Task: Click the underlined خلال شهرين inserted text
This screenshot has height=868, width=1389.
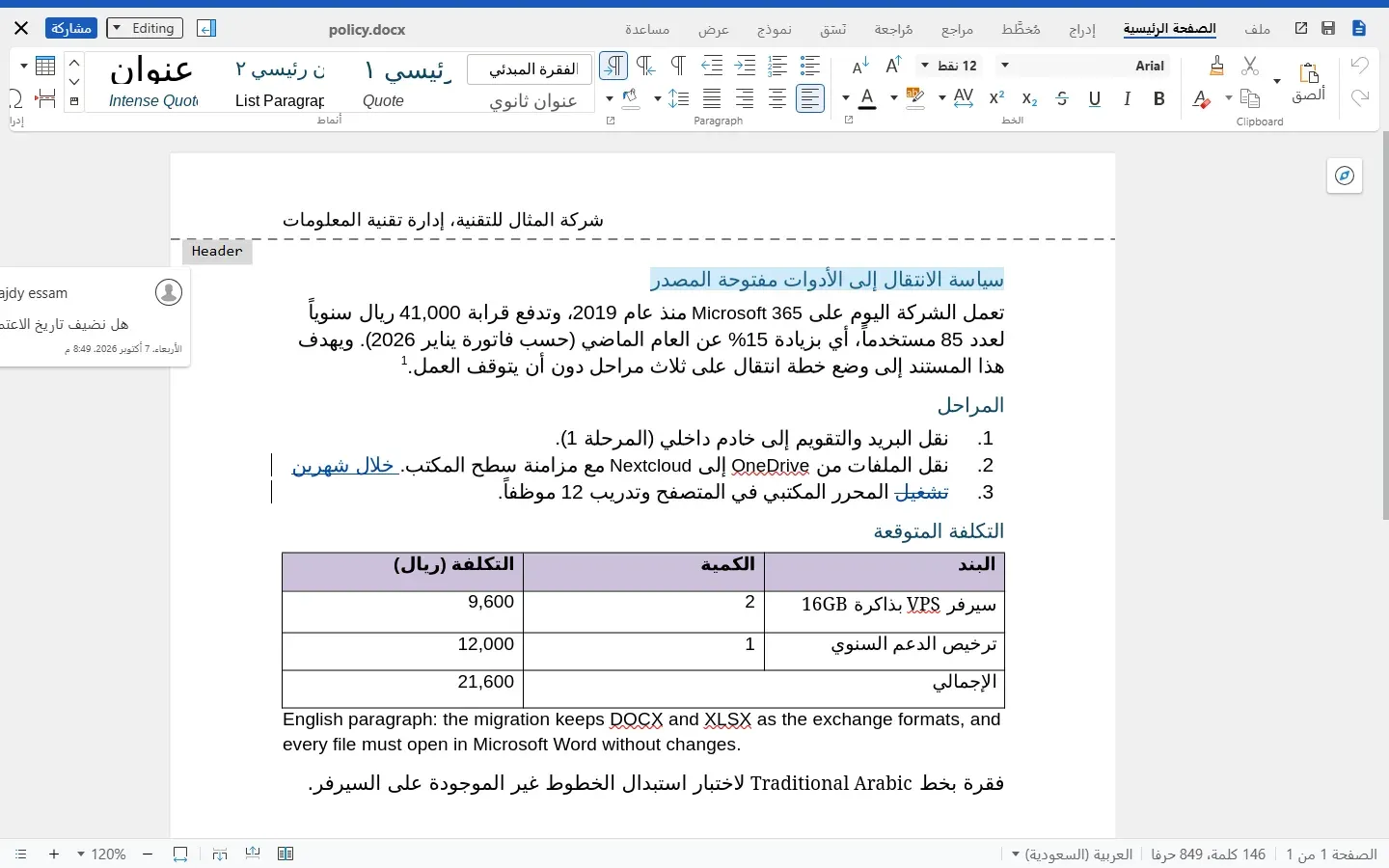Action: (345, 466)
